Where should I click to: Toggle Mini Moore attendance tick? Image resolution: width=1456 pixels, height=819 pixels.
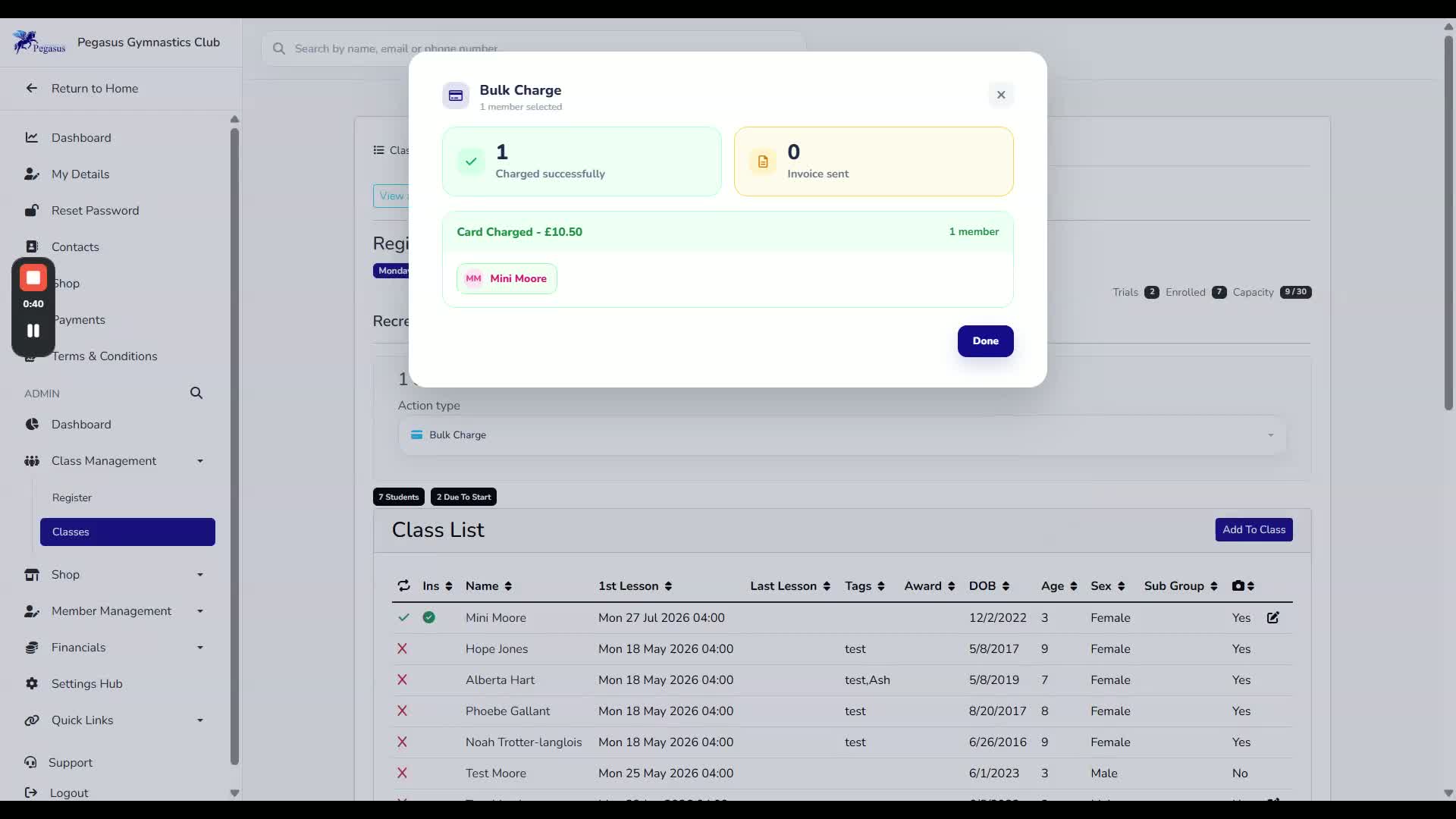pyautogui.click(x=403, y=617)
